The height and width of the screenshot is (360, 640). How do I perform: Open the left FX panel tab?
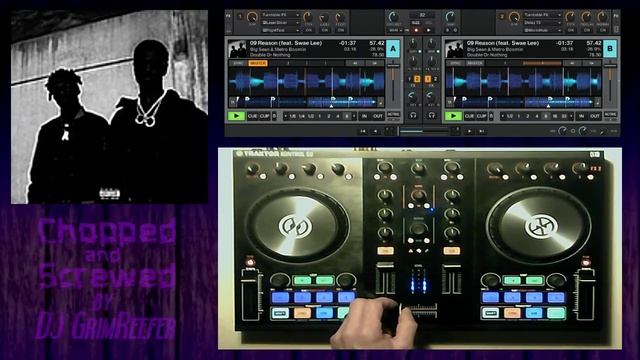click(x=229, y=16)
